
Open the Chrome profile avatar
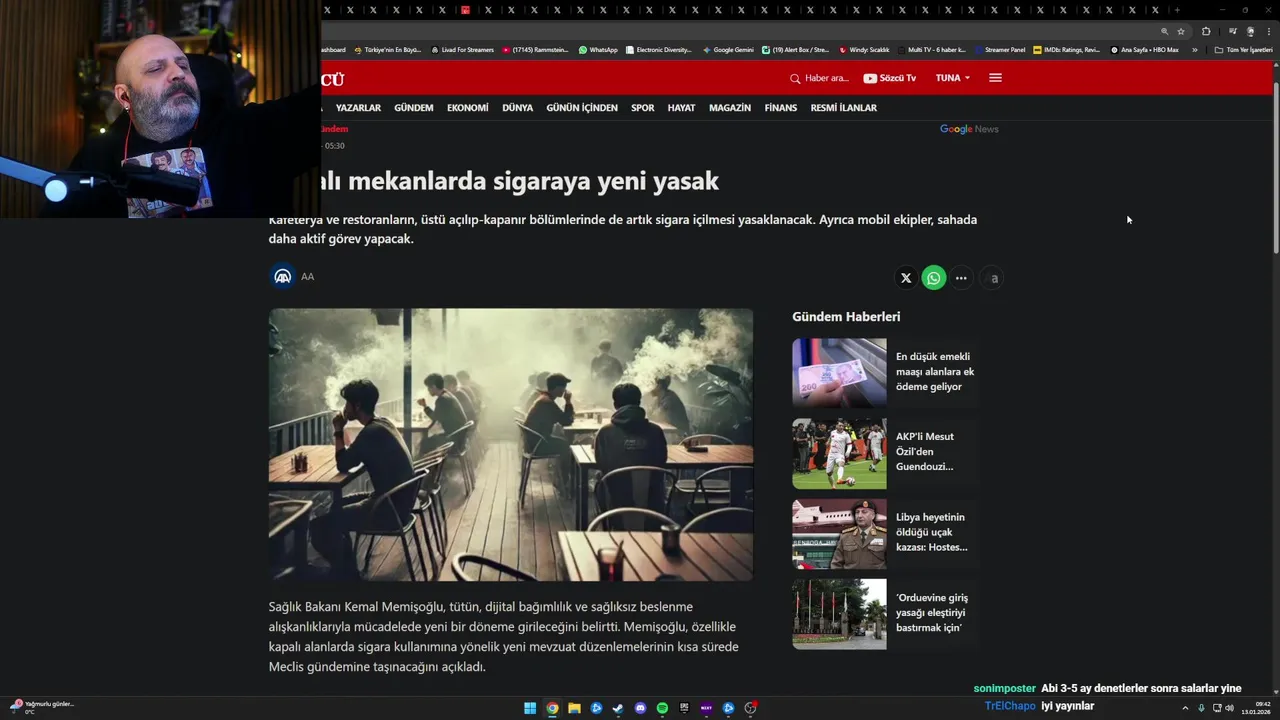pyautogui.click(x=1250, y=31)
